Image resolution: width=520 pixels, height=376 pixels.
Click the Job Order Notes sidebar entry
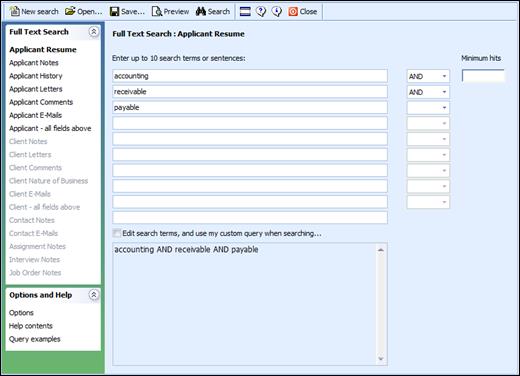point(35,273)
